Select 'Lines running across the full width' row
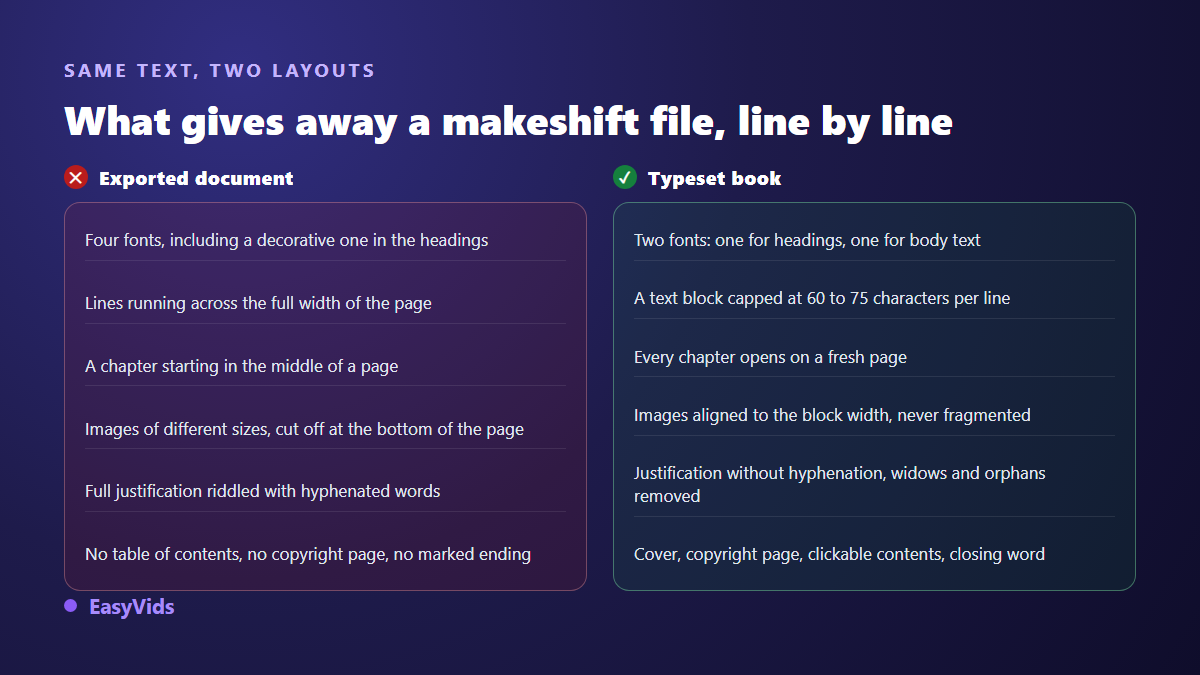 325,303
